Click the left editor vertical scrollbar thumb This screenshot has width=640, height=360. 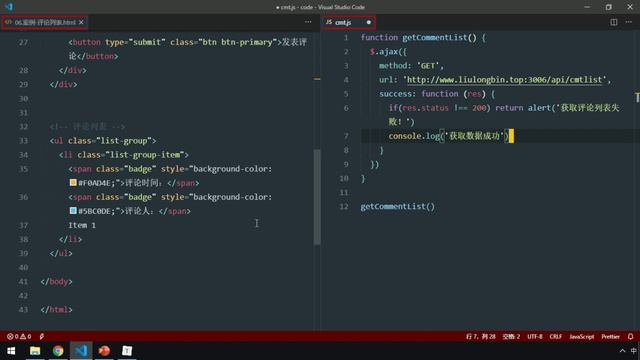point(317,197)
